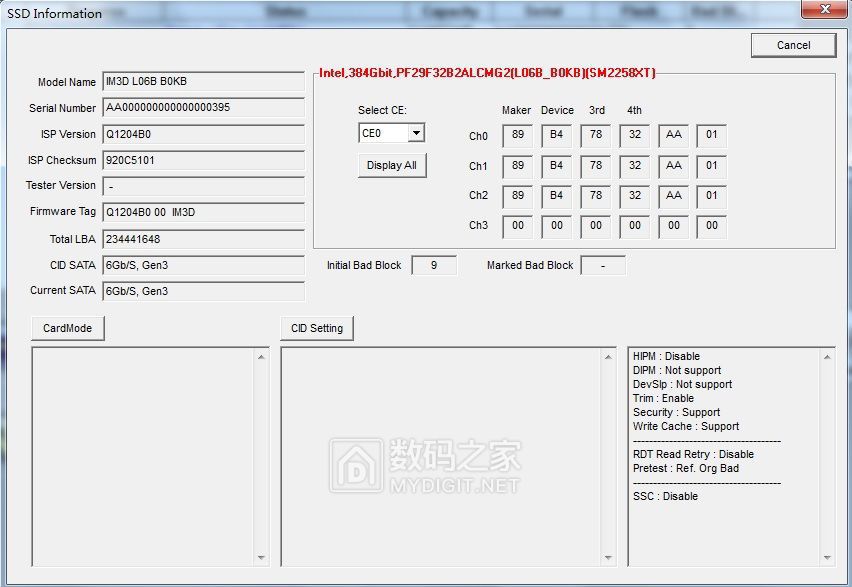Image resolution: width=852 pixels, height=587 pixels.
Task: Click the Display All button
Action: coord(391,165)
